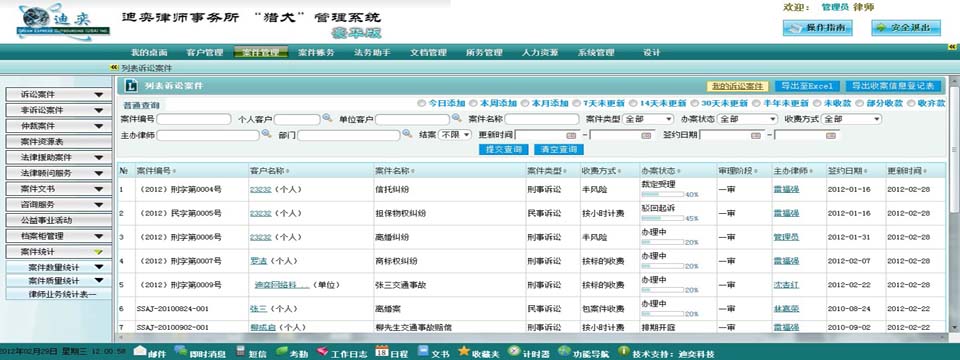Click 安全退出 logout button
960x360 pixels.
(906, 28)
